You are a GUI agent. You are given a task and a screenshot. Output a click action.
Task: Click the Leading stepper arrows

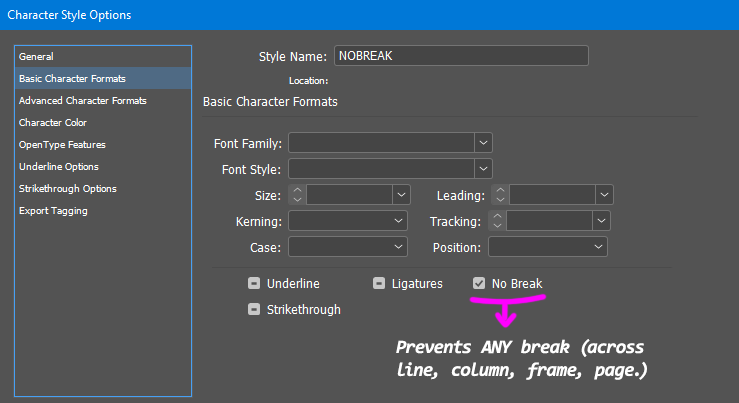[500, 195]
